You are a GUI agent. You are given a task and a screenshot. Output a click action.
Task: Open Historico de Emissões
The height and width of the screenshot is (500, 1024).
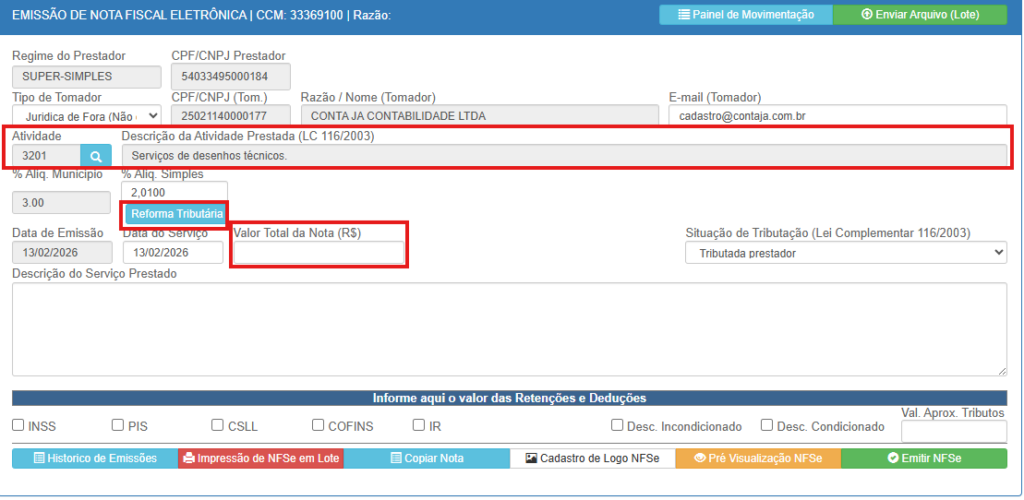coord(95,458)
